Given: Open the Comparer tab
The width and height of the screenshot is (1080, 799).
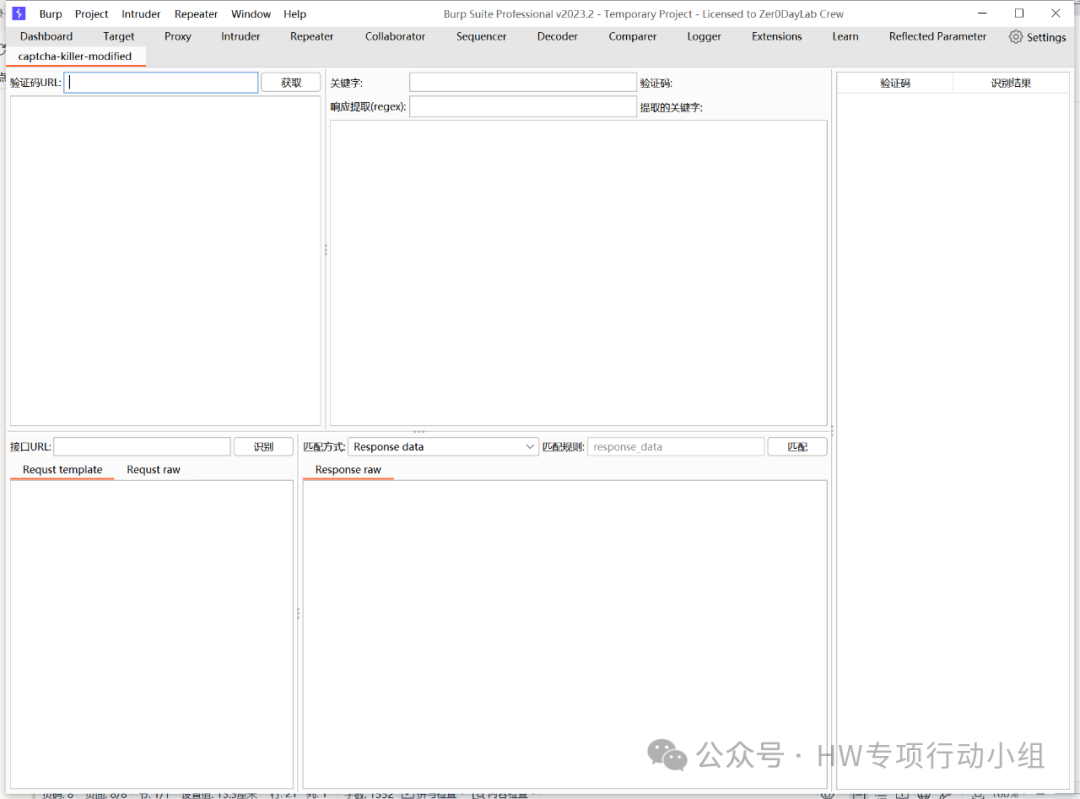Looking at the screenshot, I should [x=632, y=37].
